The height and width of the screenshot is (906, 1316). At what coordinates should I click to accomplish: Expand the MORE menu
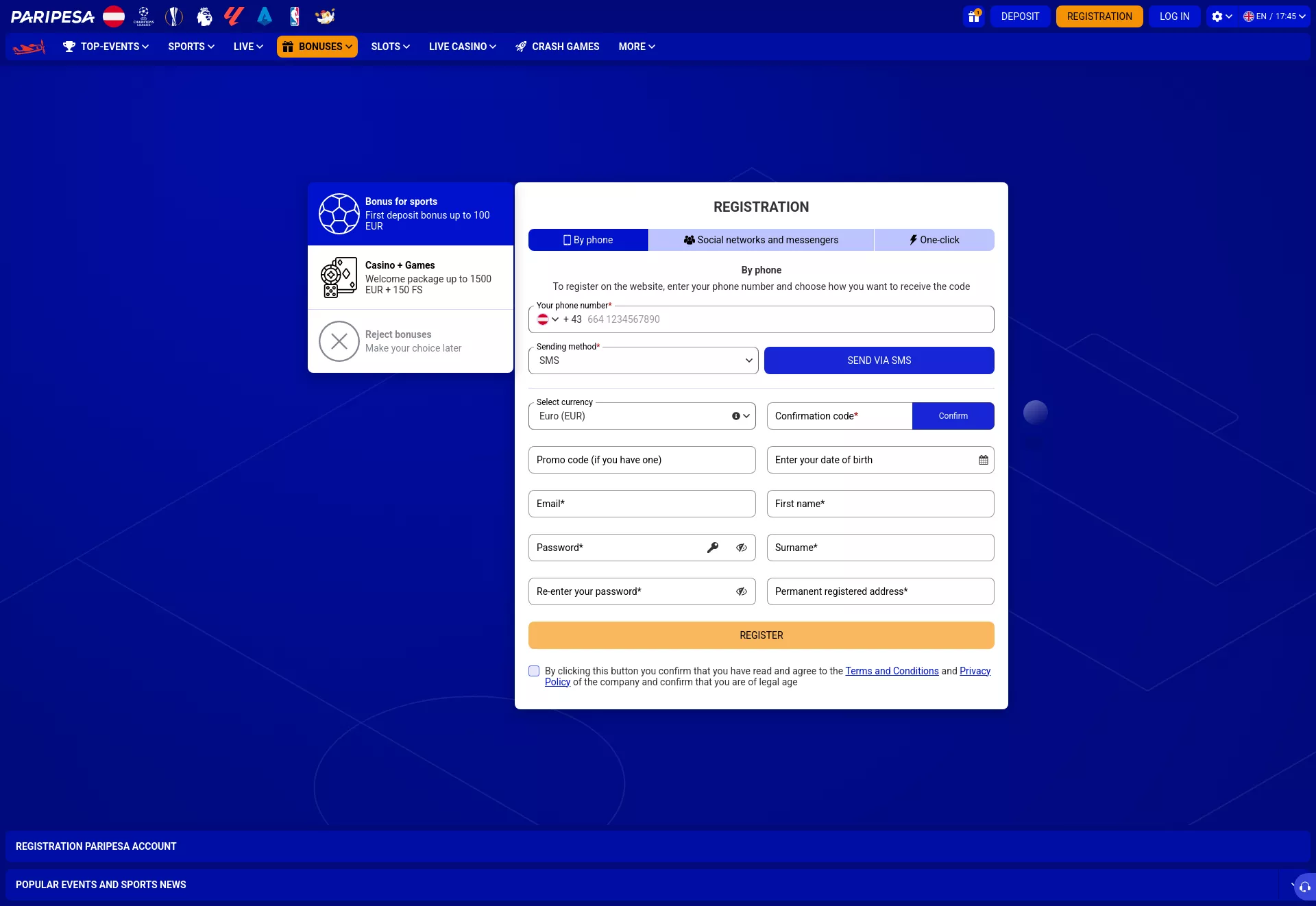[x=637, y=47]
